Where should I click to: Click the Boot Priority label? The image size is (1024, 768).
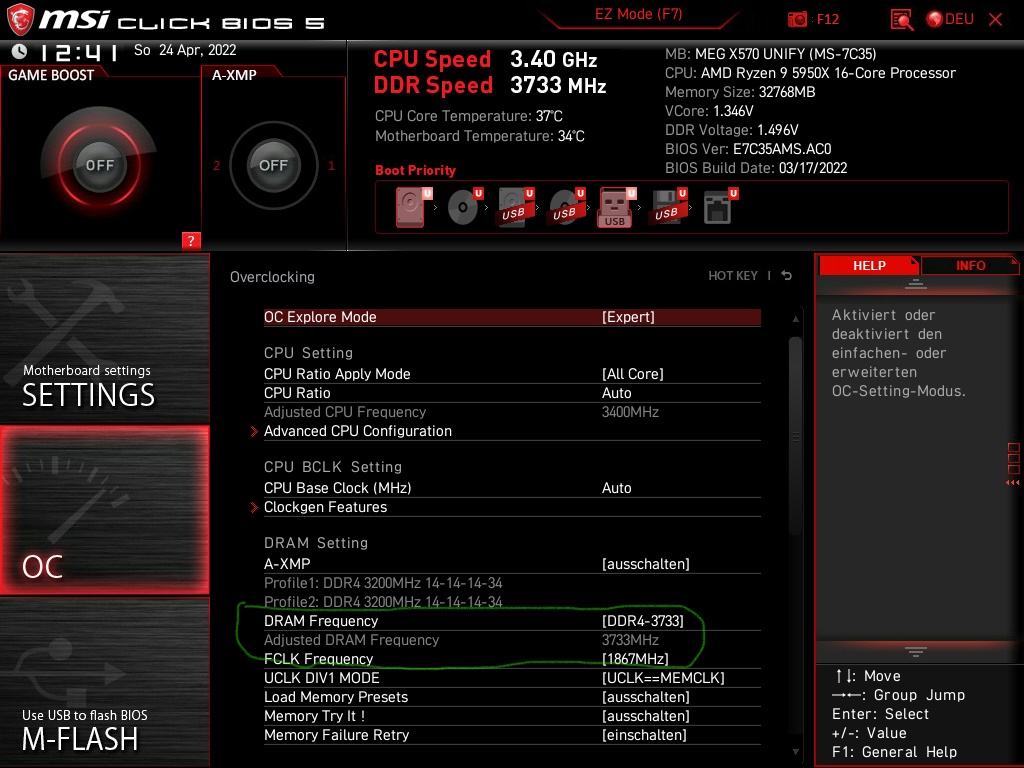[x=415, y=170]
